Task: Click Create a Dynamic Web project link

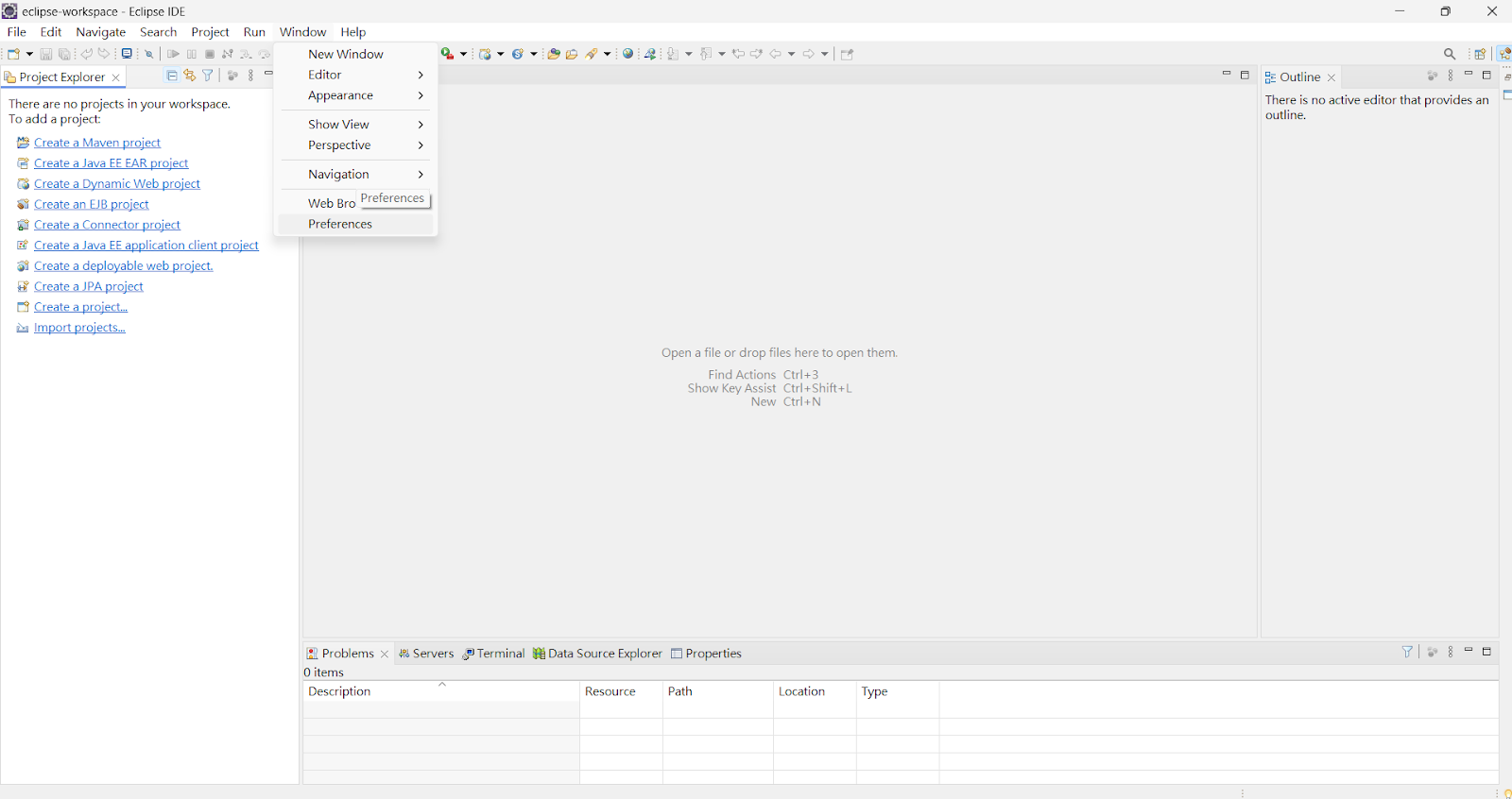Action: 117,184
